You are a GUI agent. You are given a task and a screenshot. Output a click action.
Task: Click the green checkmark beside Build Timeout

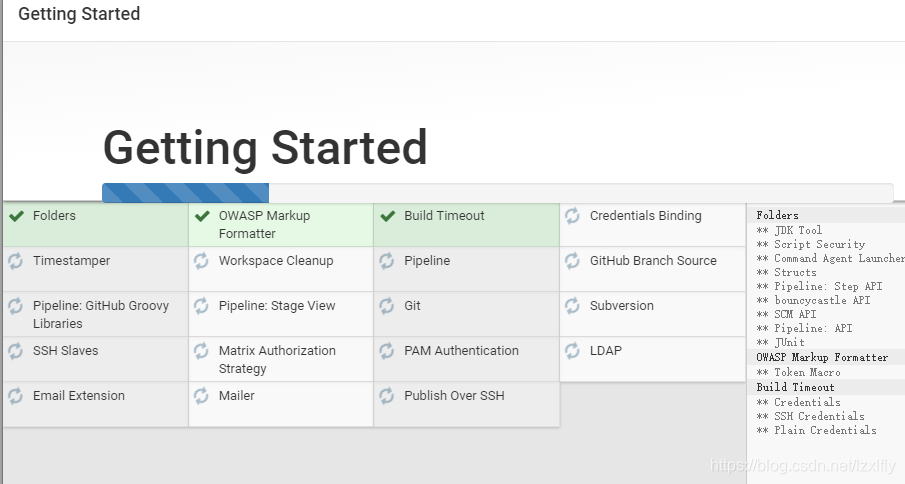click(x=387, y=216)
